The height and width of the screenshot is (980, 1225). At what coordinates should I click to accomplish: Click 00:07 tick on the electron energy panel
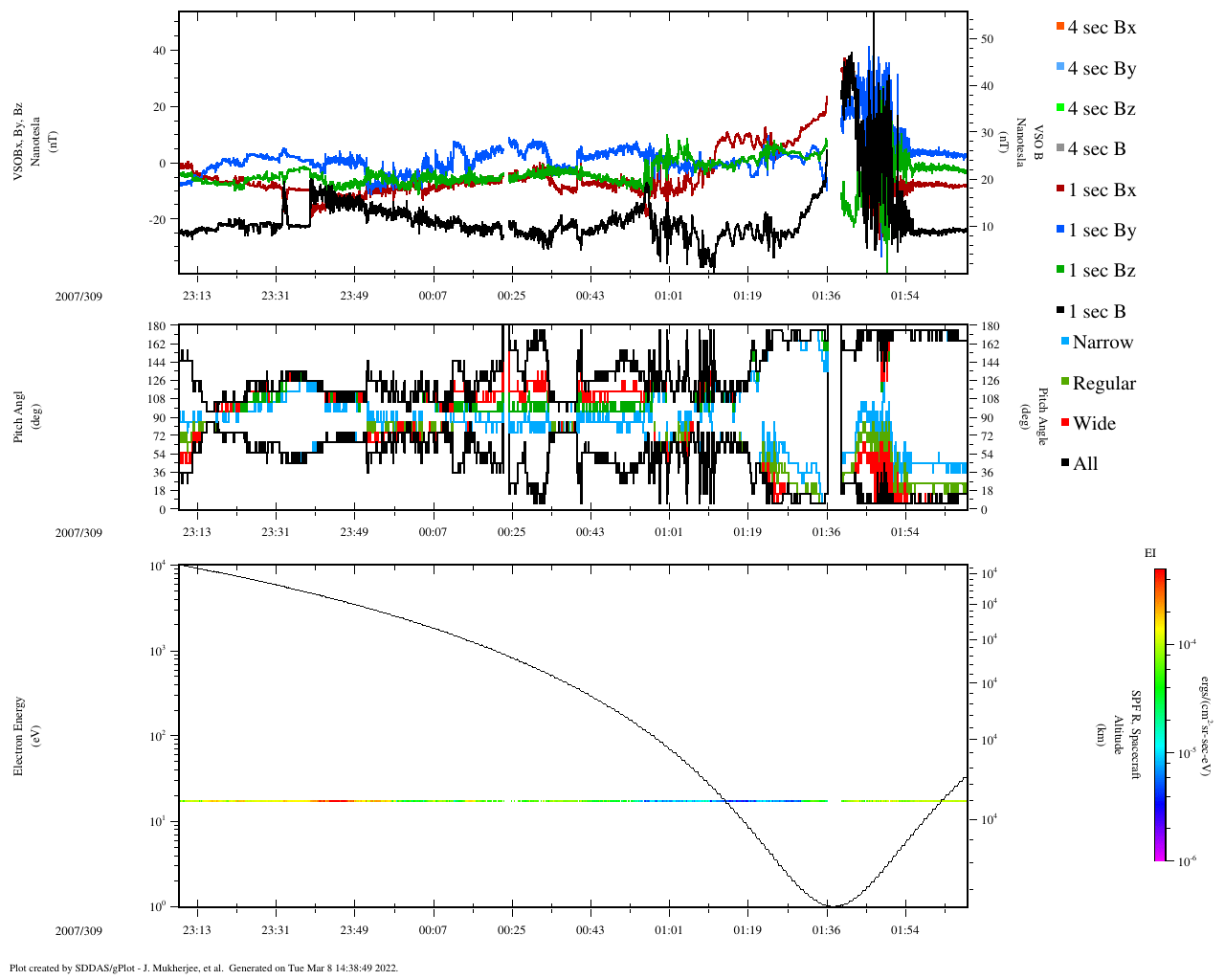coord(433,930)
